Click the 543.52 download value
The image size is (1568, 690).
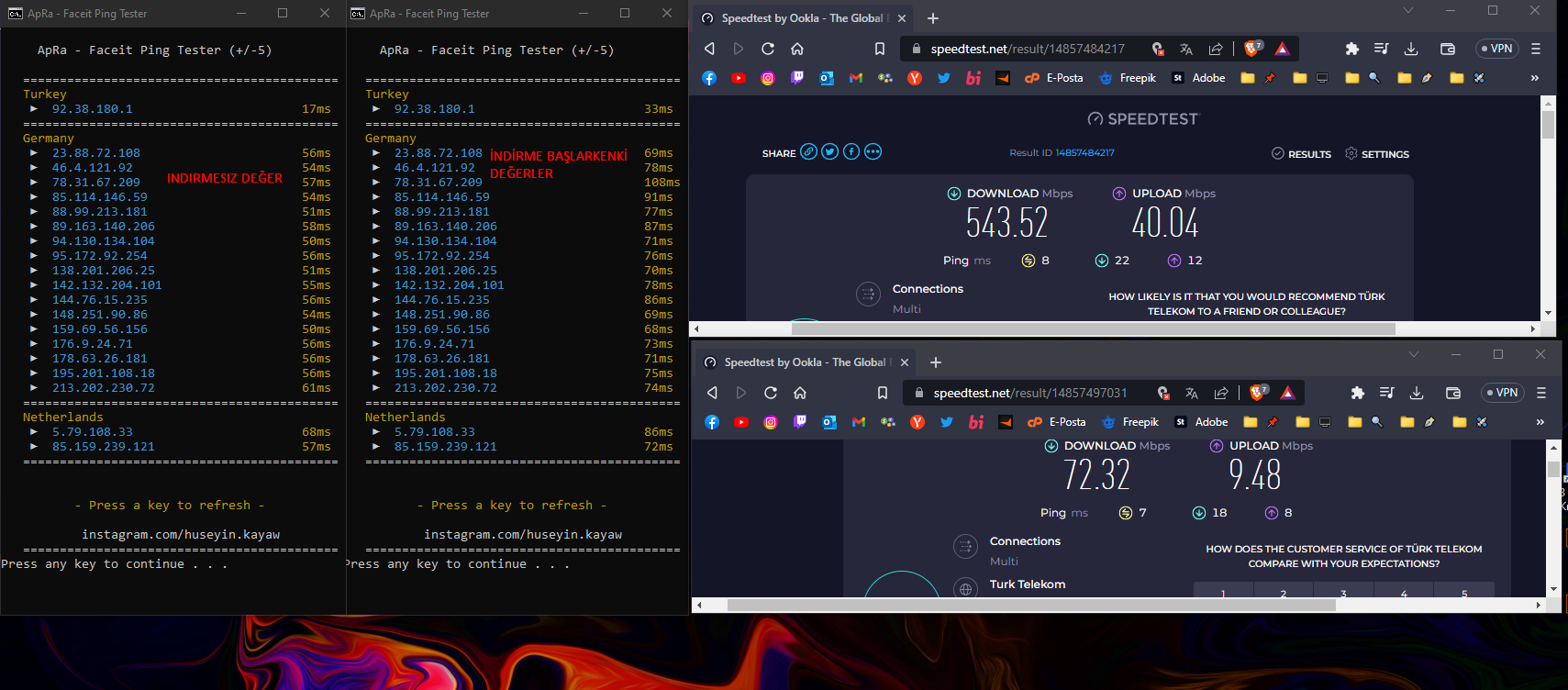(1006, 223)
